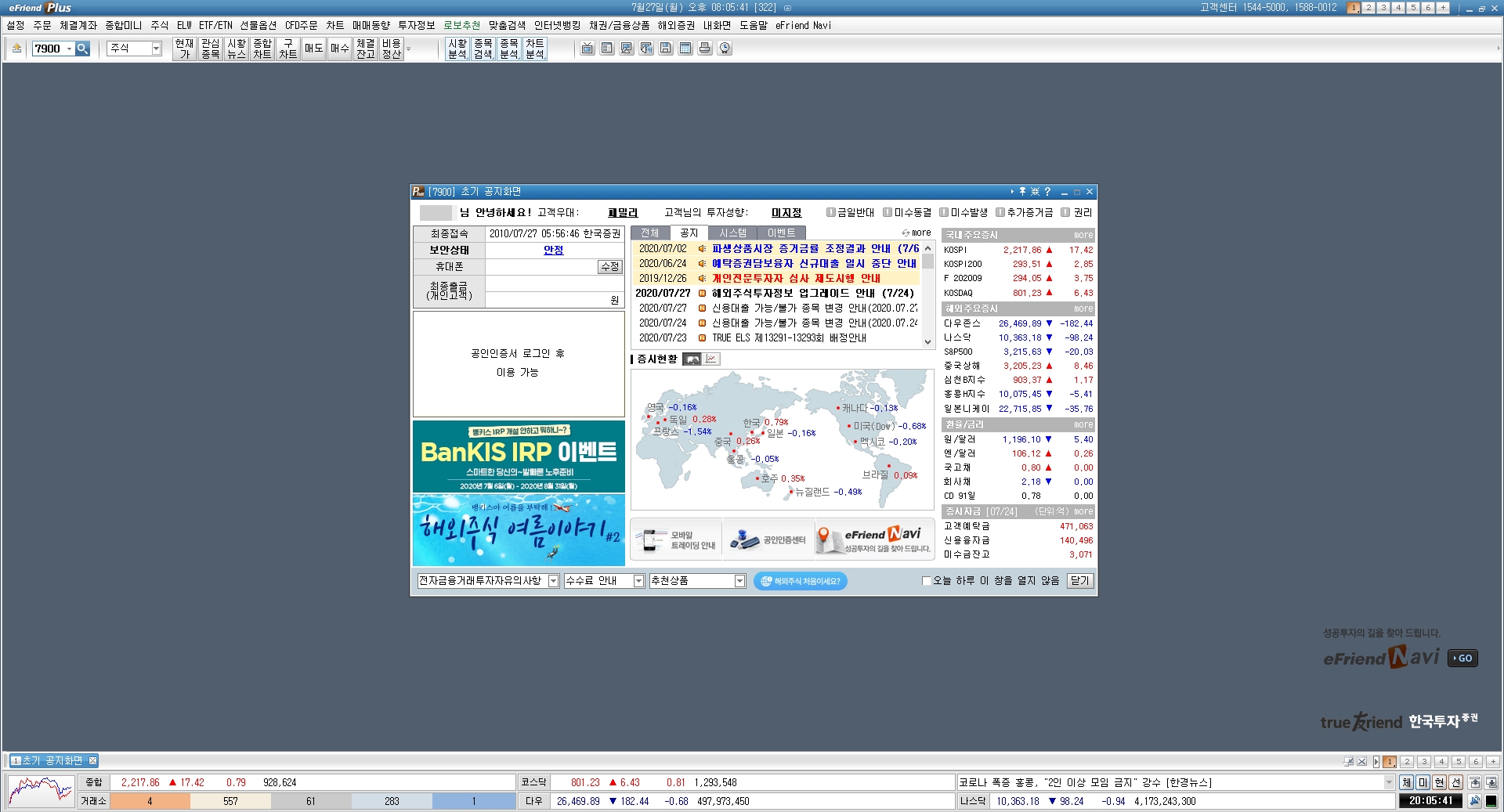1504x812 pixels.
Task: Switch to the chart view icon by 증시현황
Action: point(711,359)
